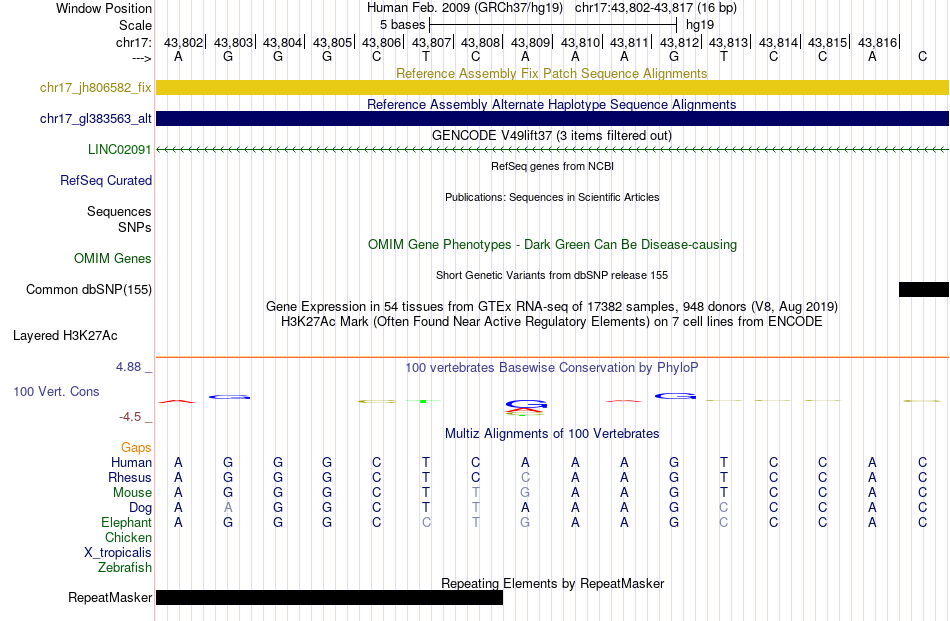Click the Reference Assembly Fix Patch Sequence Alignments title

tap(552, 73)
